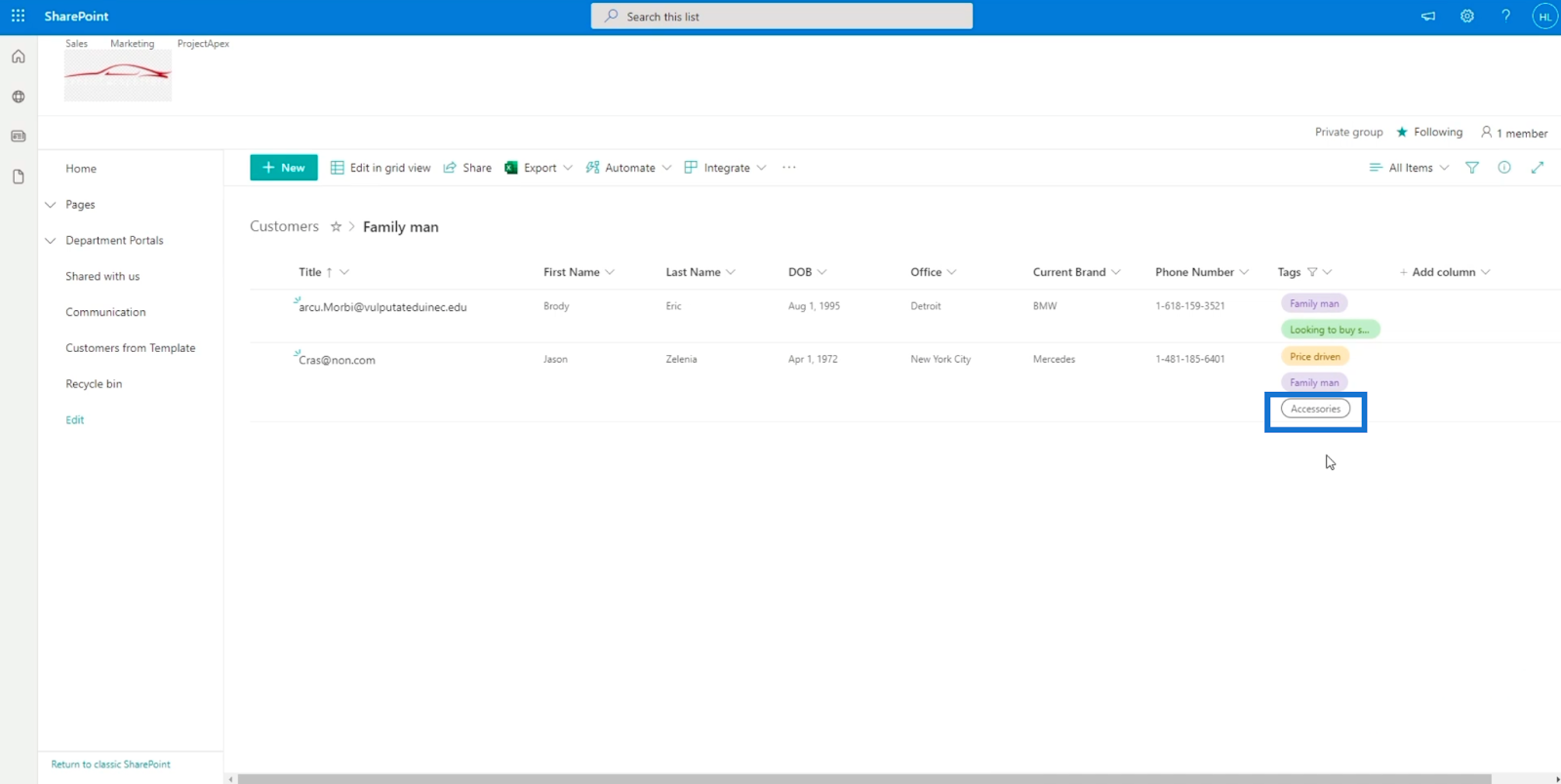The height and width of the screenshot is (784, 1561).
Task: Go to SharePoint home icon in left rail
Action: [x=19, y=57]
